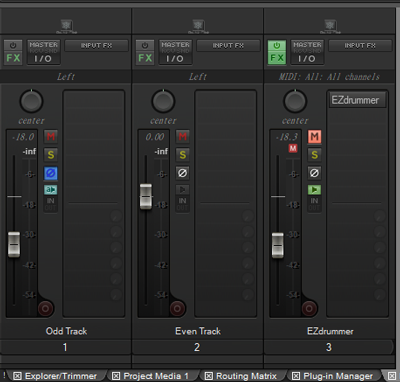The height and width of the screenshot is (382, 400).
Task: Open the EZdrummer plugin in FX list
Action: click(357, 100)
